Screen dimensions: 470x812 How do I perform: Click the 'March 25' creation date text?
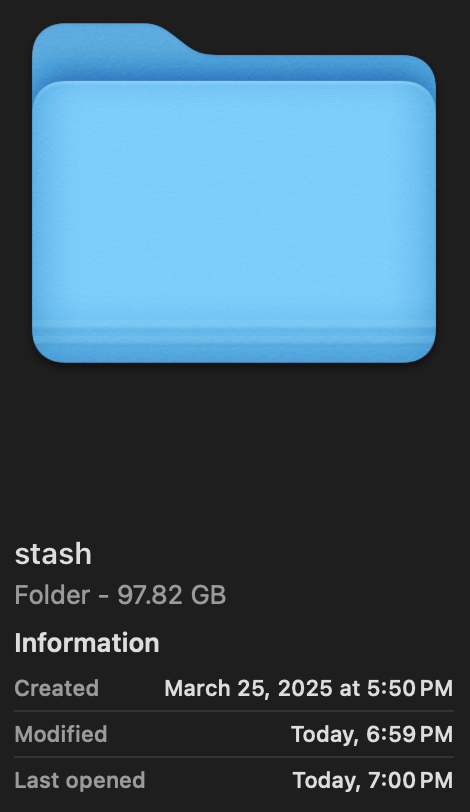click(x=216, y=689)
